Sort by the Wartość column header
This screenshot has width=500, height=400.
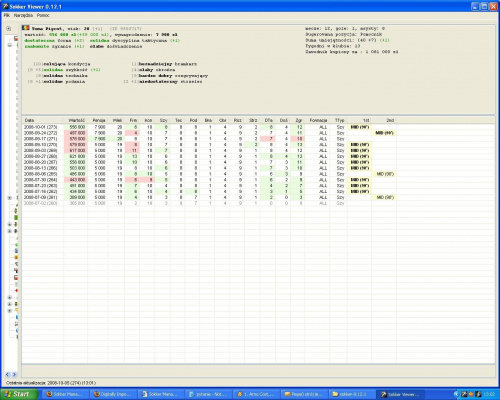[x=76, y=120]
